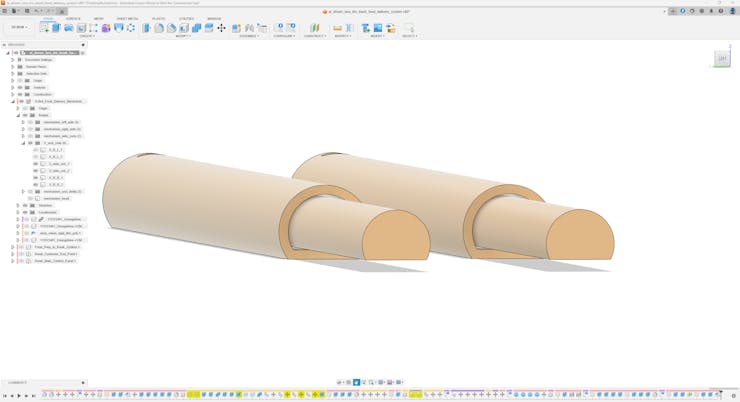Hide the Bodies folder via eye icon
The width and height of the screenshot is (740, 402).
[x=25, y=115]
